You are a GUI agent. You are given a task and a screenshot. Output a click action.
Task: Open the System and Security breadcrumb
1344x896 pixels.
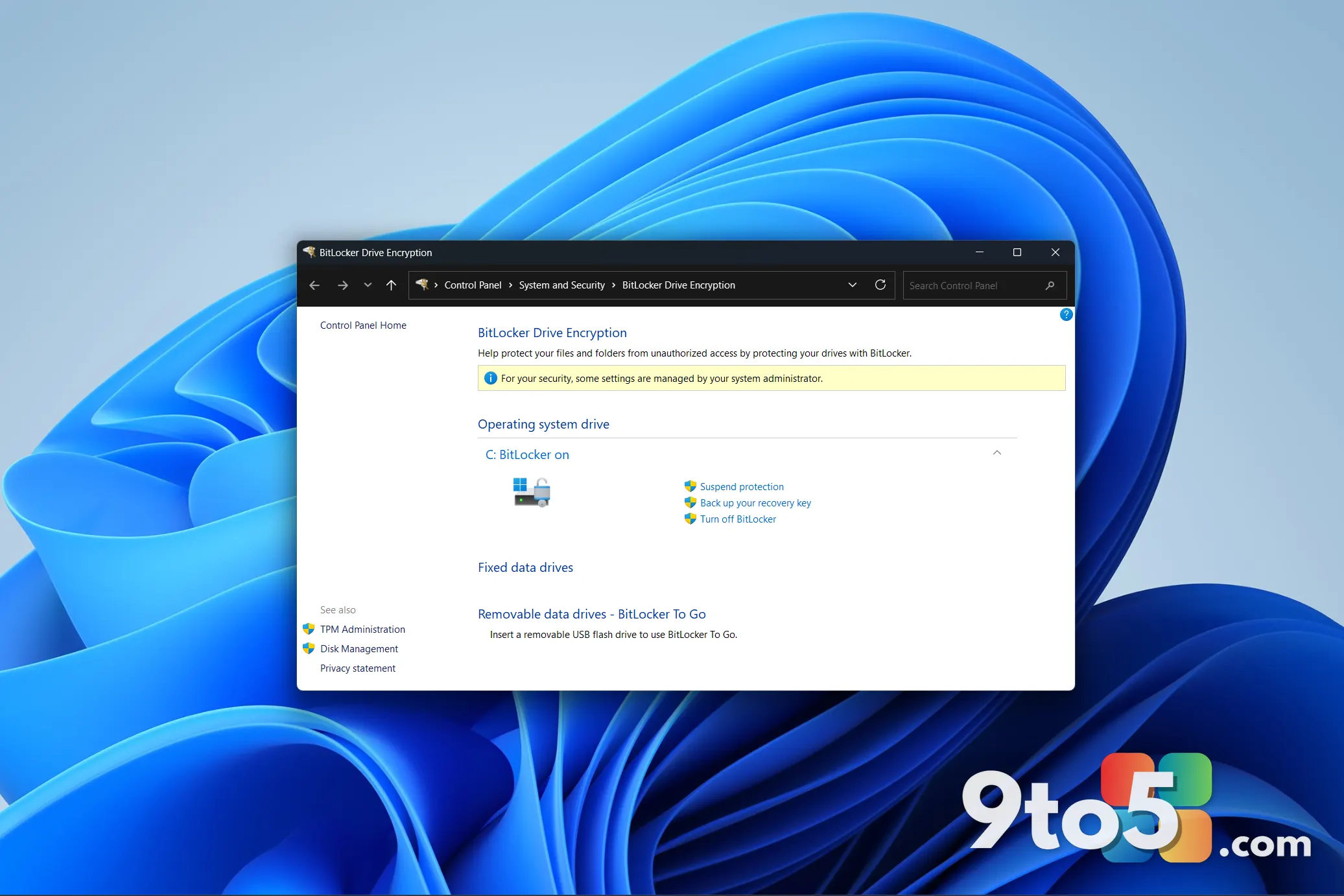[561, 285]
